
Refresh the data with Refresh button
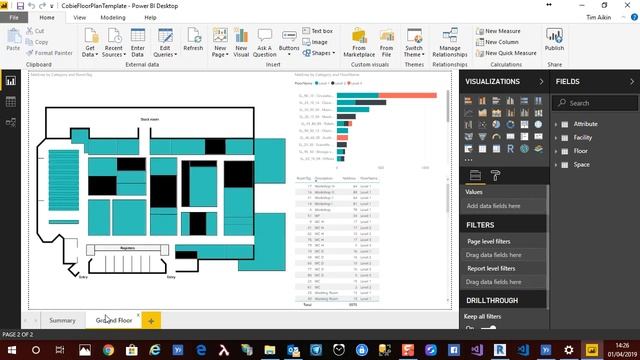[x=193, y=40]
